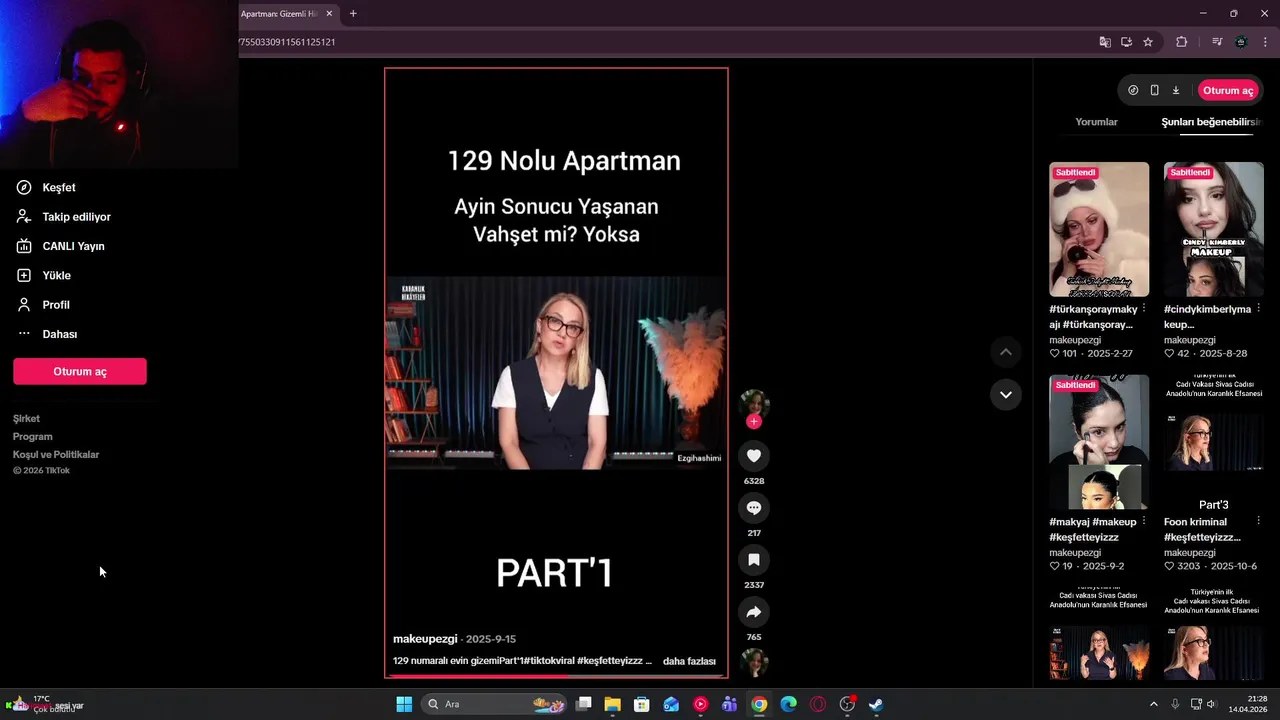Open the Part'3 Foon kriminal thumbnail
The width and height of the screenshot is (1280, 720).
pos(1214,442)
